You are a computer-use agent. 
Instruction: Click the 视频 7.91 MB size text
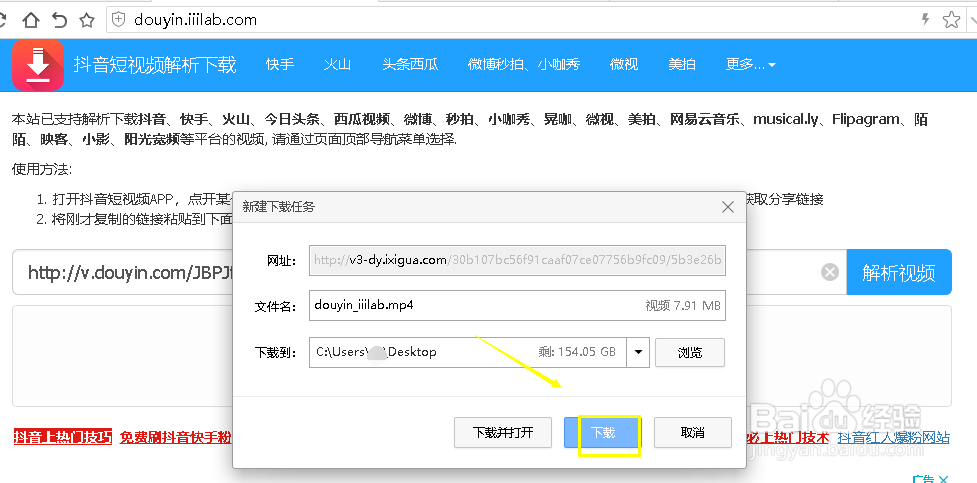click(x=683, y=306)
